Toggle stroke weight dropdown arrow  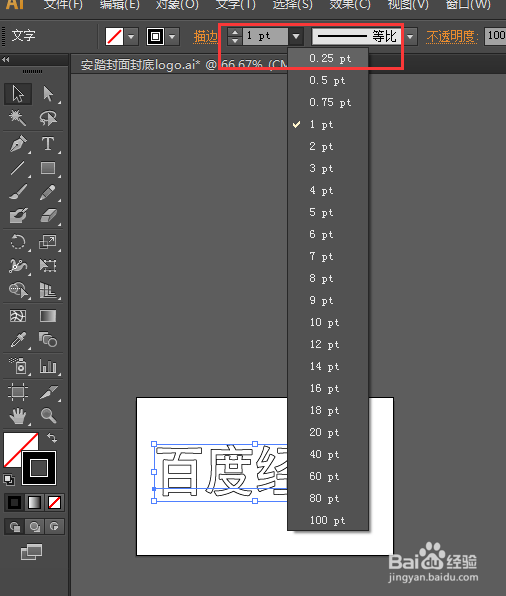click(296, 36)
